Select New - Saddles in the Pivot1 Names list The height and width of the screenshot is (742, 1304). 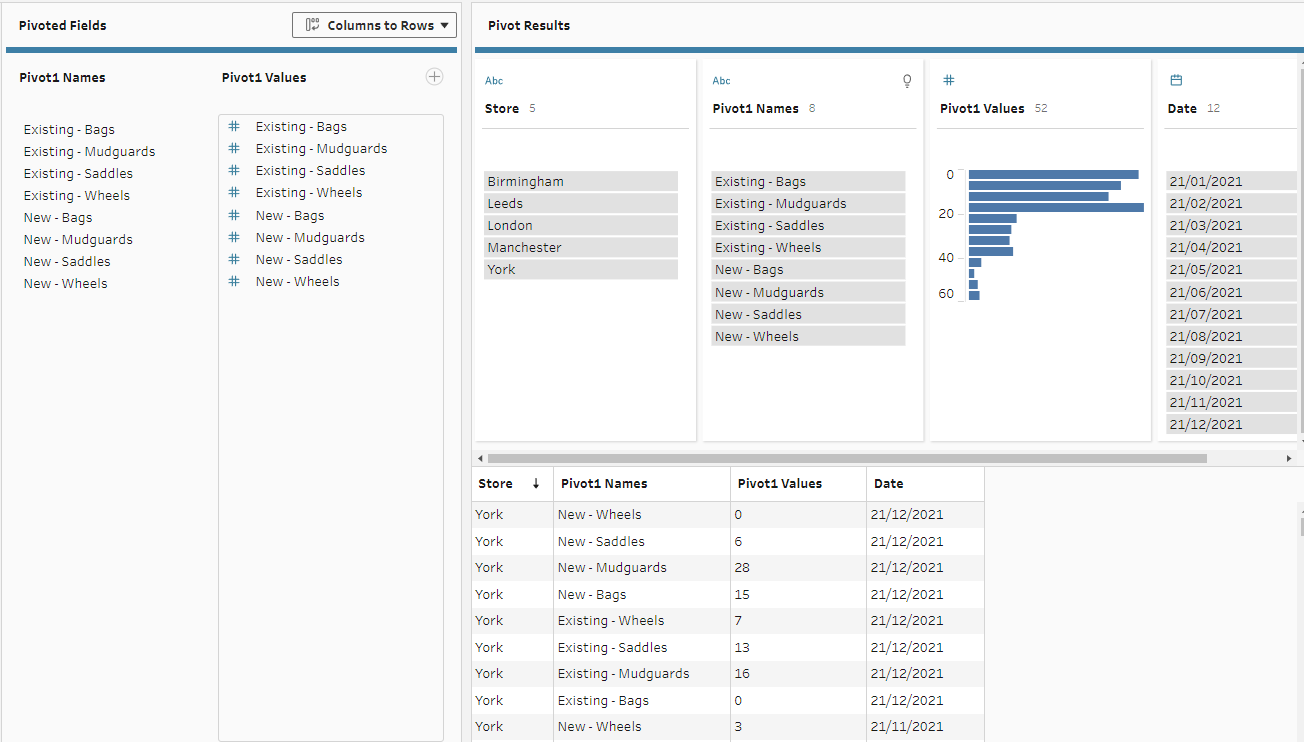(x=67, y=262)
